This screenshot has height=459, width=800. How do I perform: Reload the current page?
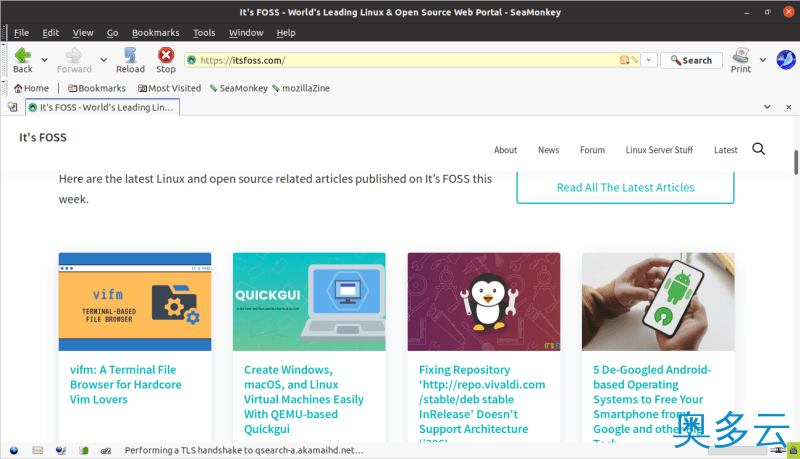click(x=130, y=60)
